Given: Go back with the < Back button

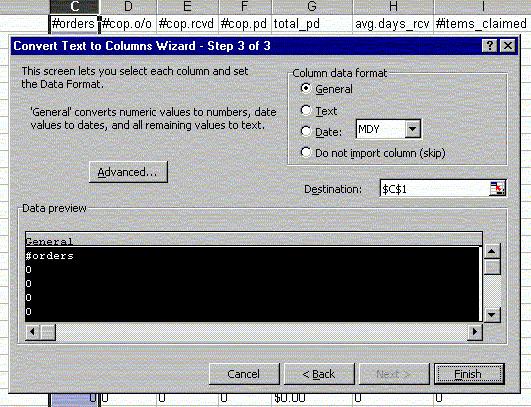Looking at the screenshot, I should [319, 374].
